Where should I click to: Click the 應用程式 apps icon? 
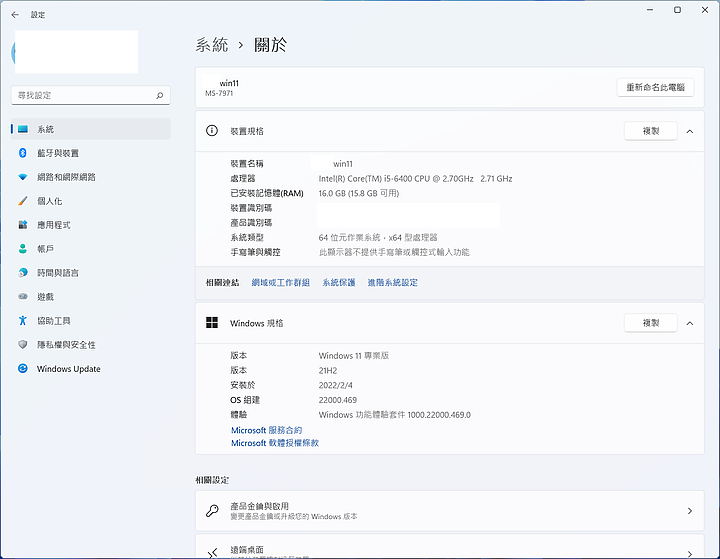point(22,225)
